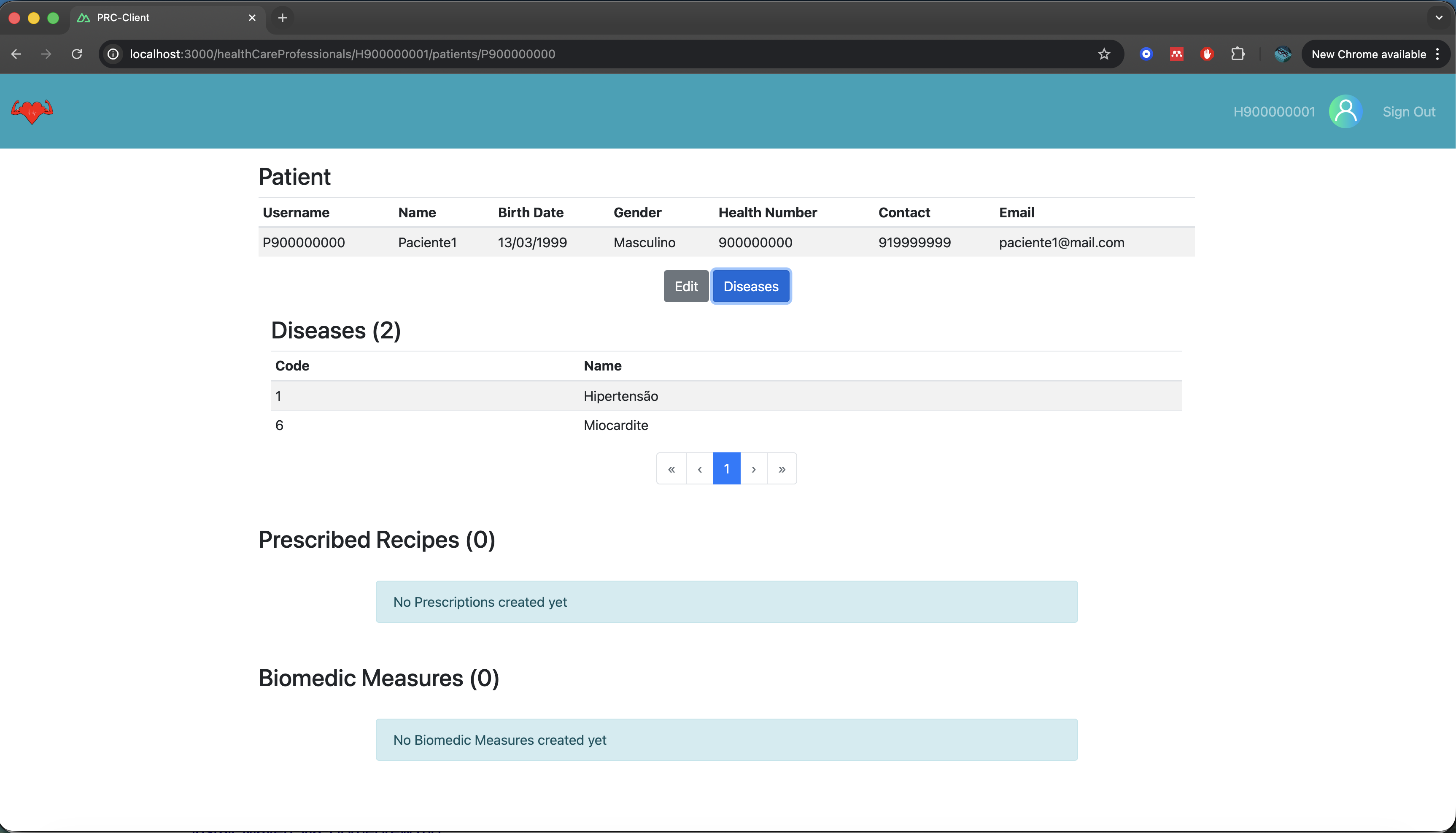Go to the last diseases page
1456x833 pixels.
point(782,468)
